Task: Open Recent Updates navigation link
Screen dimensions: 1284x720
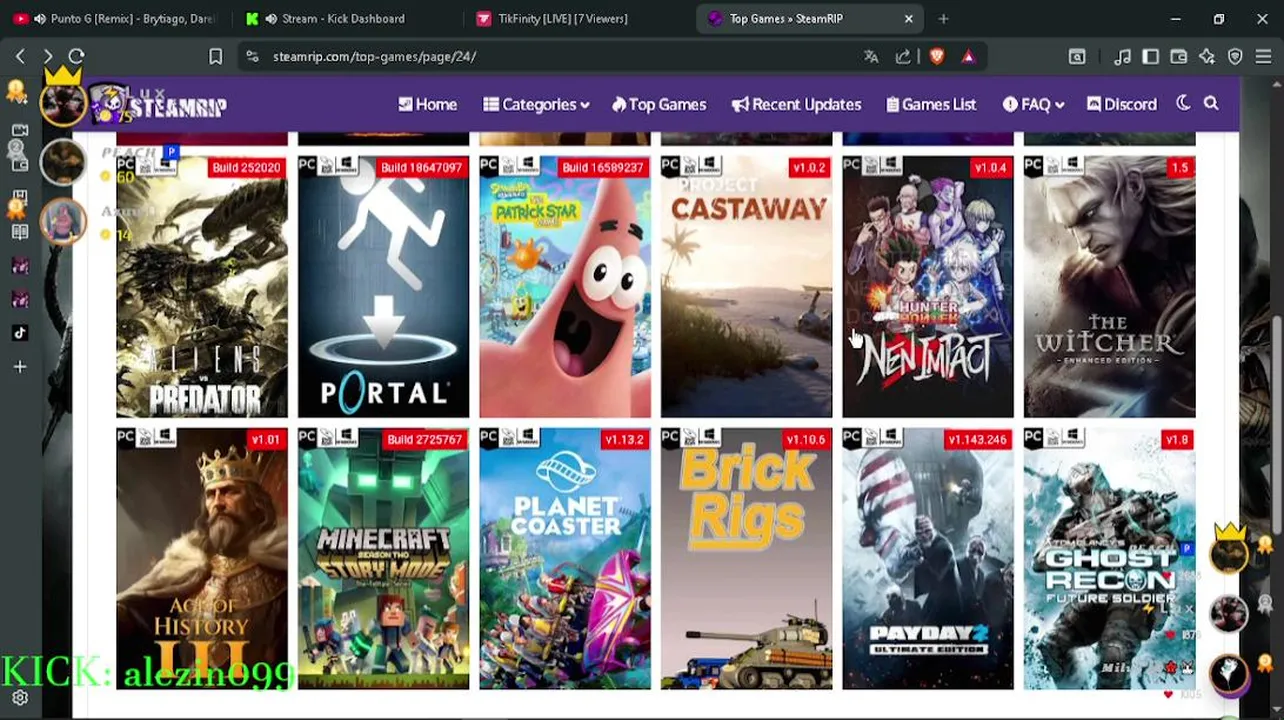Action: pos(796,104)
